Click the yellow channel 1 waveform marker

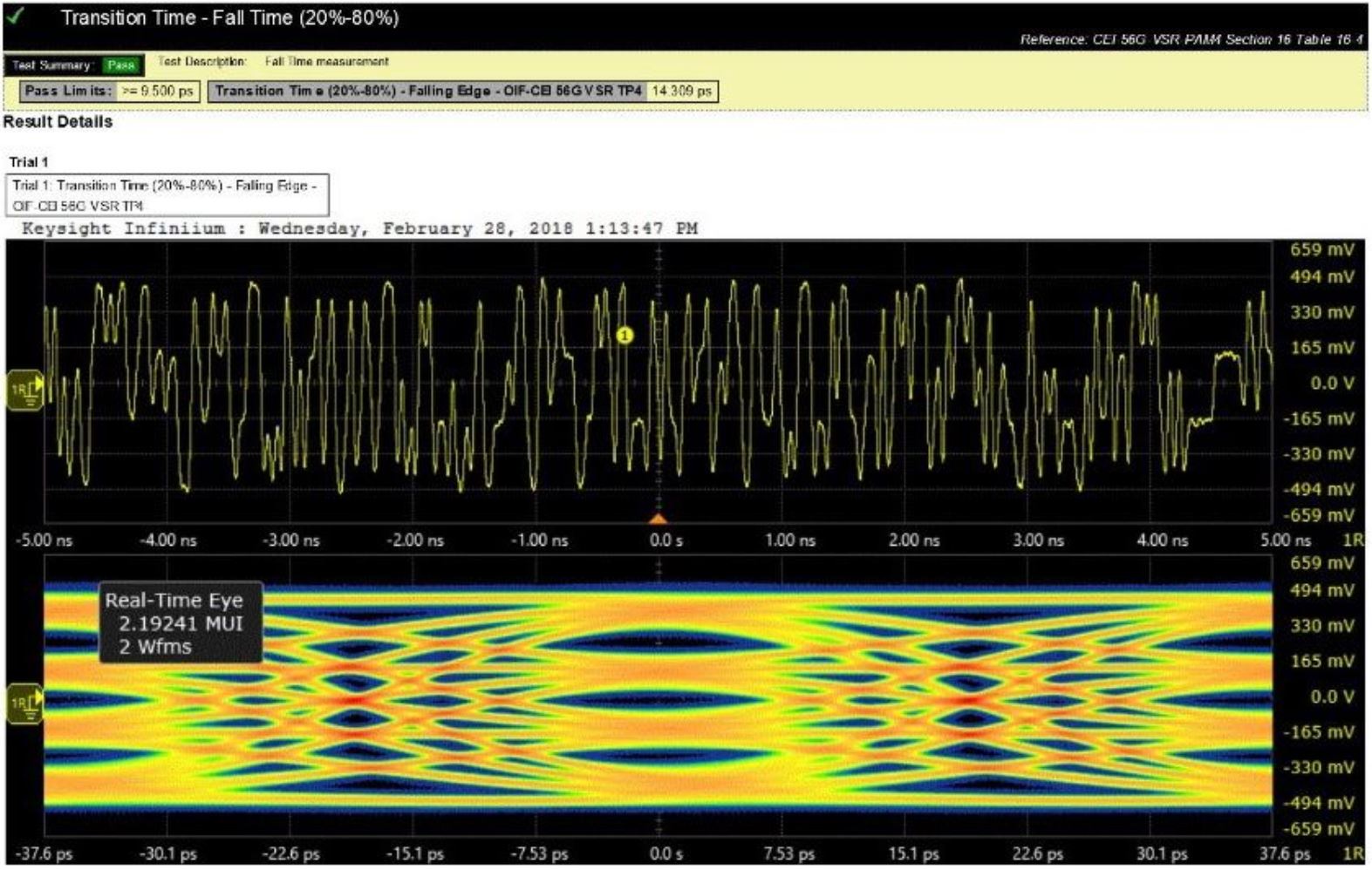pos(625,336)
